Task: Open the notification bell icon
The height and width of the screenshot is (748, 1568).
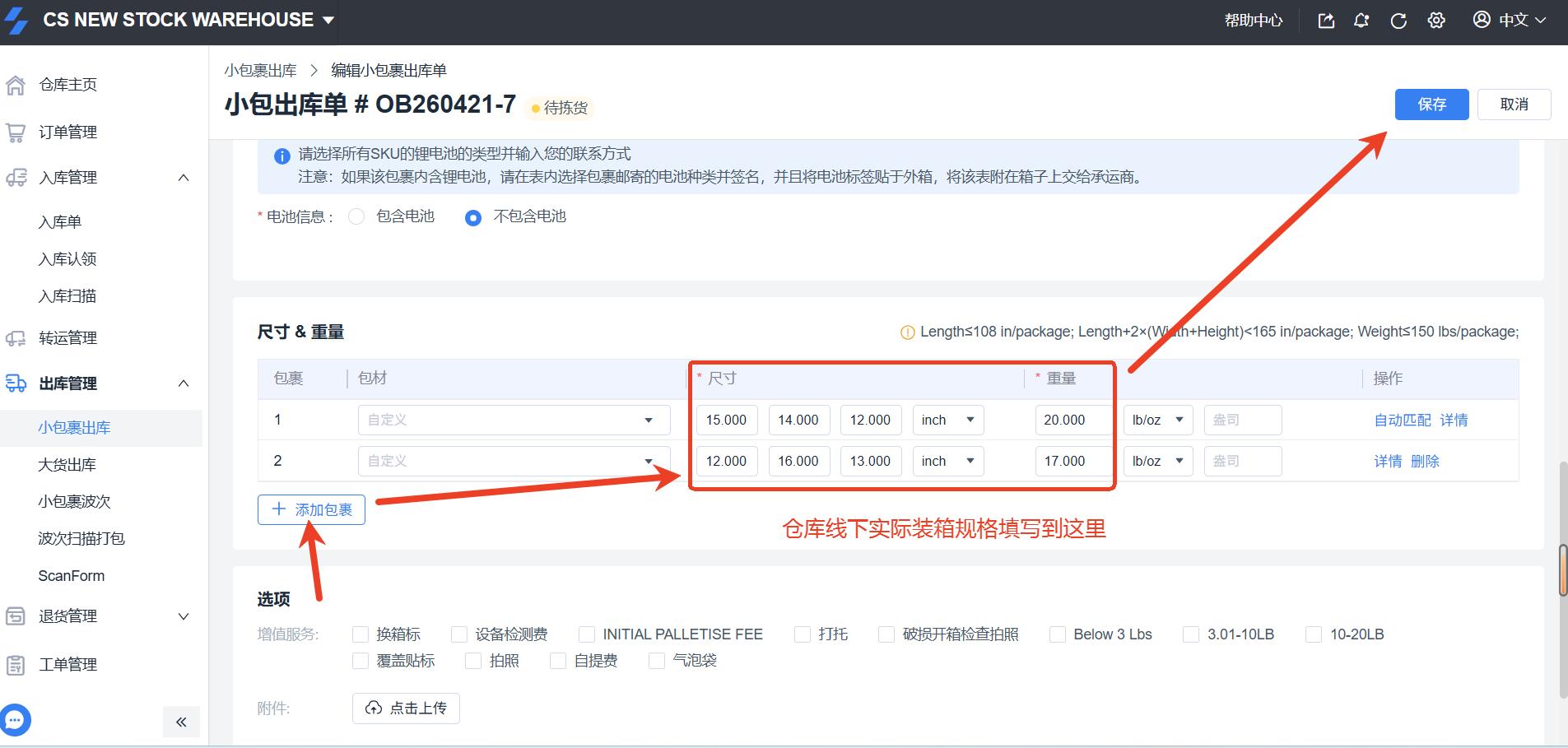Action: 1361,21
